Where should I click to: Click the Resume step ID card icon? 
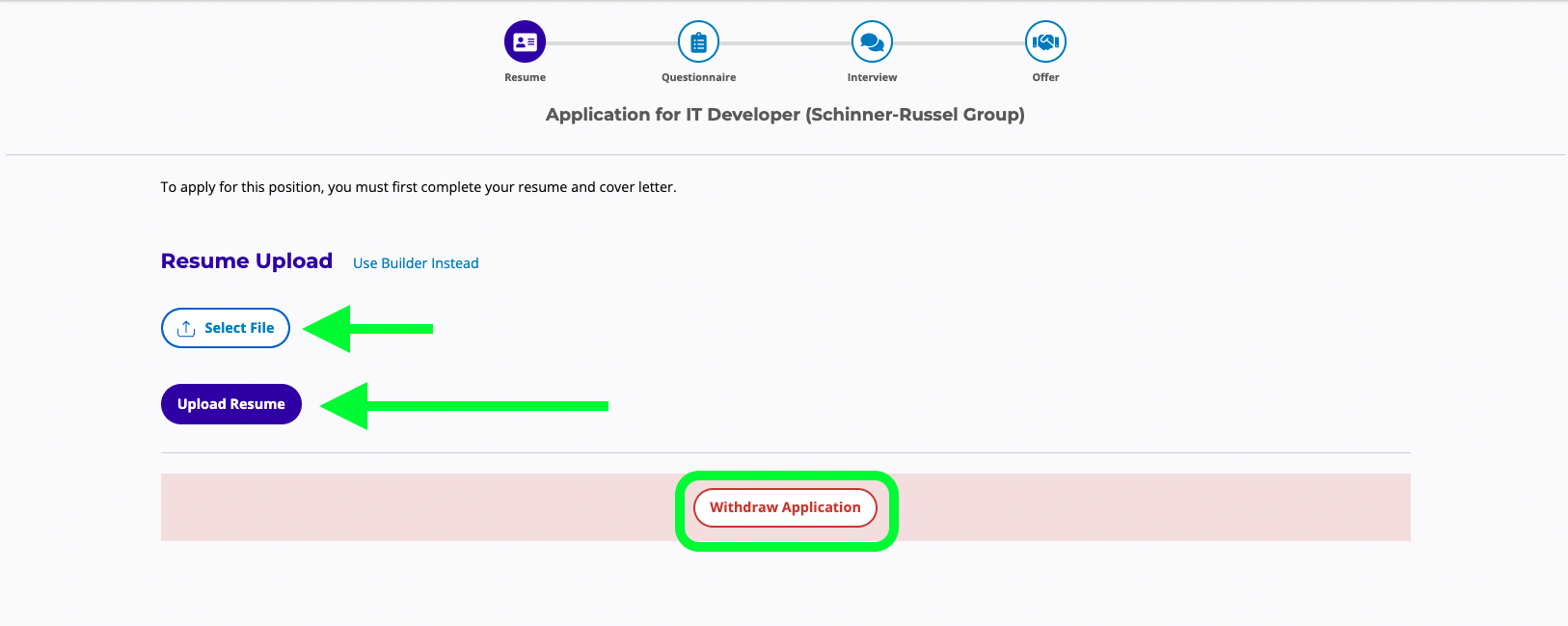pos(525,42)
